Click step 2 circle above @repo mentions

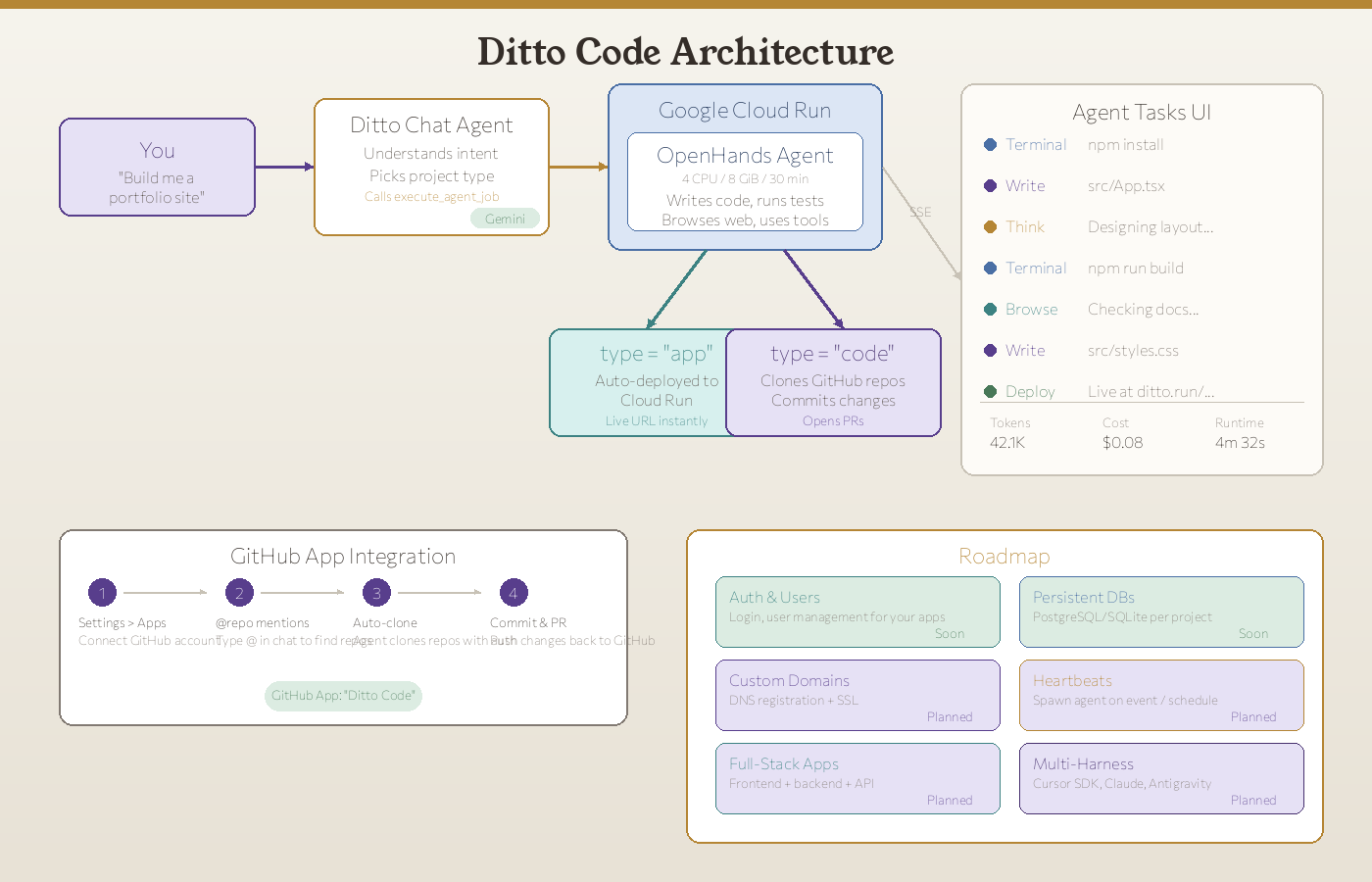pos(239,593)
